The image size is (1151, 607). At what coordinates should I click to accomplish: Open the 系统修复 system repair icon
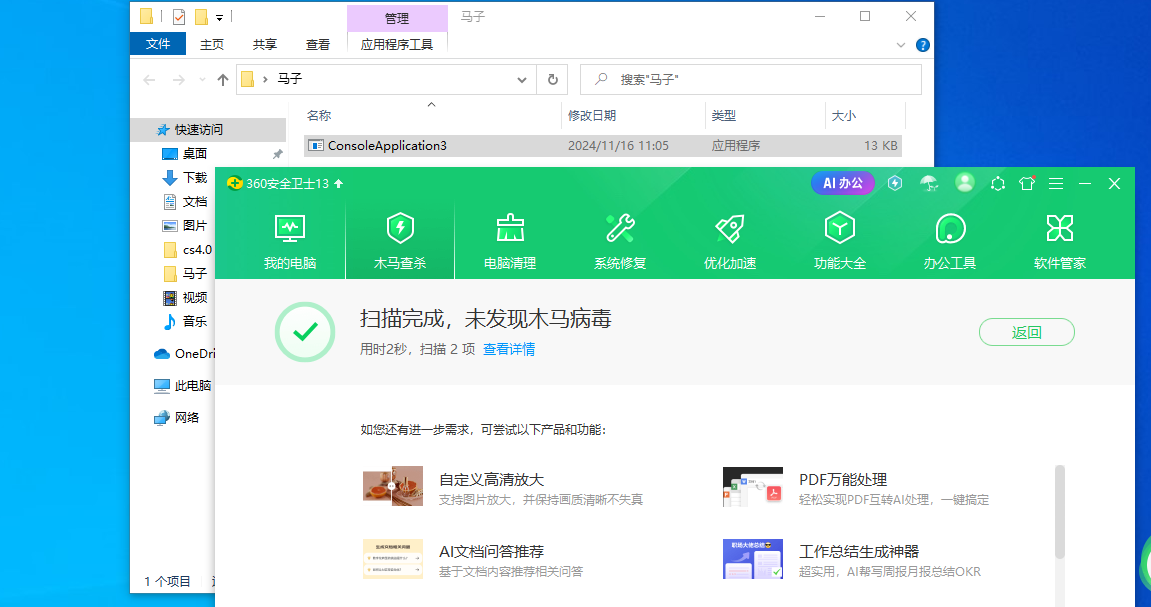pos(619,228)
